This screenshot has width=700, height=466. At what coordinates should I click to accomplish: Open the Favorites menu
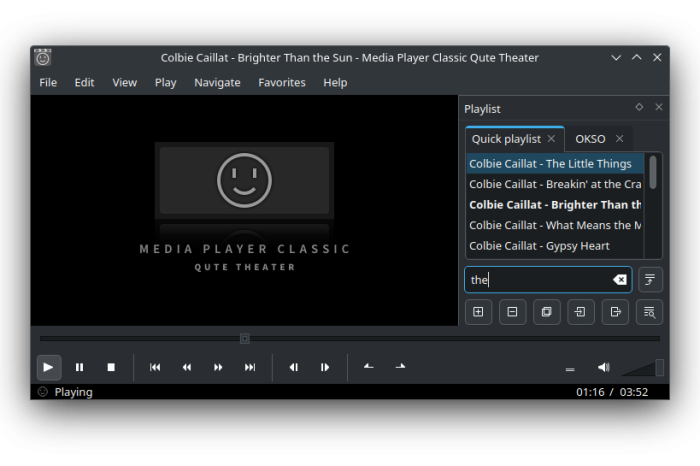tap(282, 83)
